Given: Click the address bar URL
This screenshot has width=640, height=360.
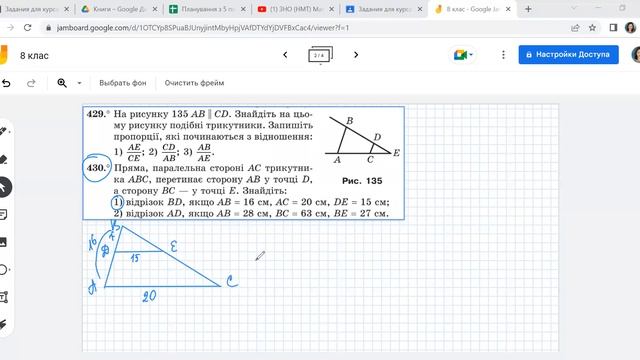Looking at the screenshot, I should click(203, 28).
